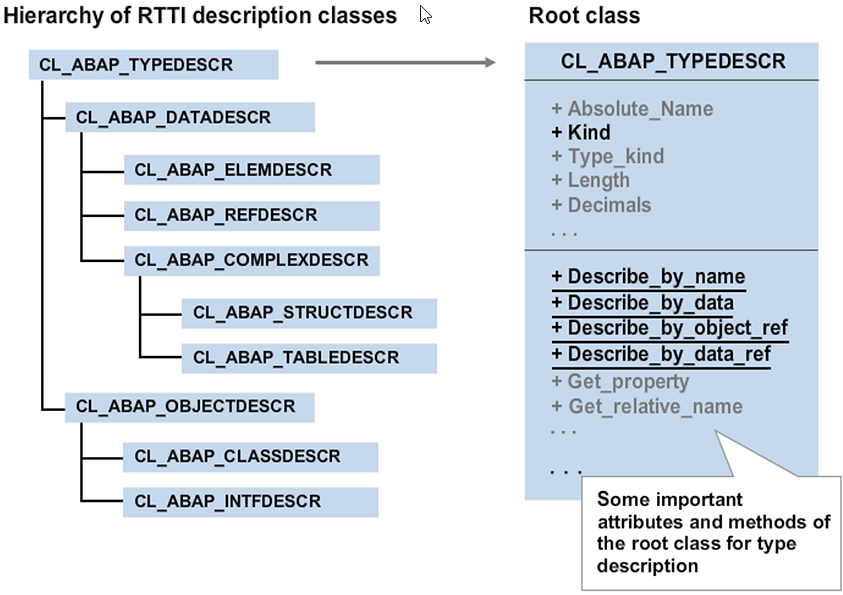Click the Describe_by_data method
Screen dimensions: 843x595
point(642,303)
